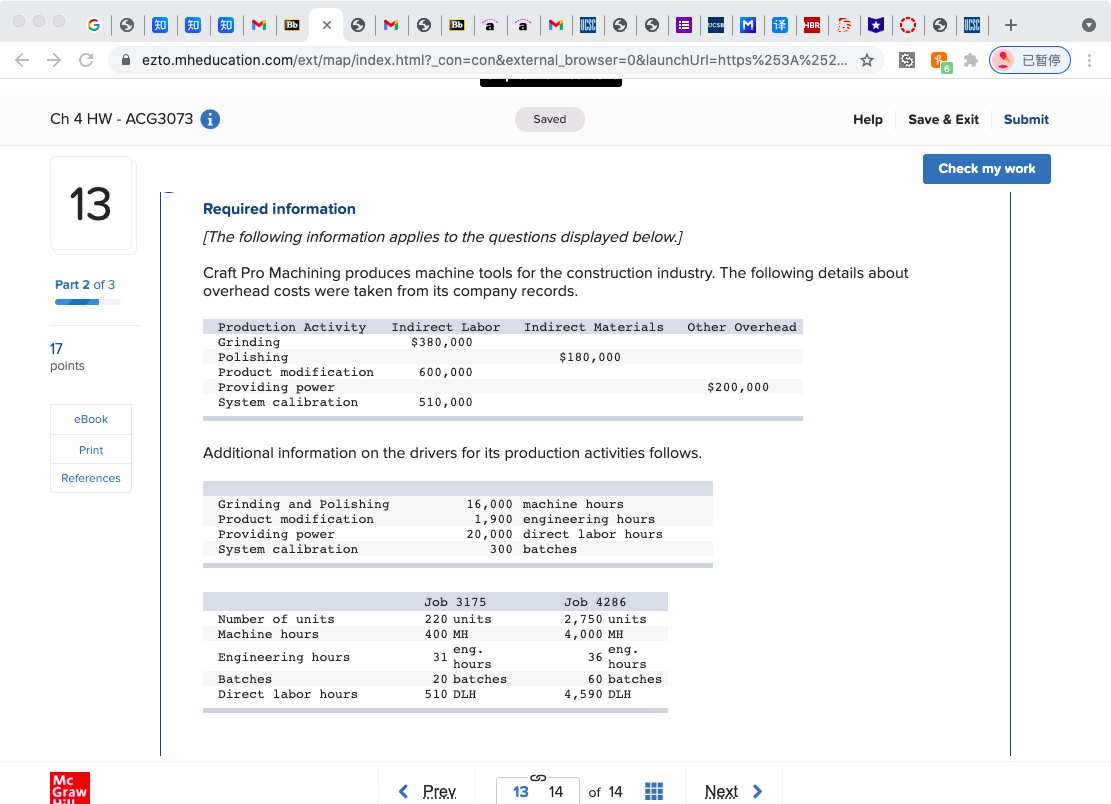Switch to the translate favicon tab

779,25
